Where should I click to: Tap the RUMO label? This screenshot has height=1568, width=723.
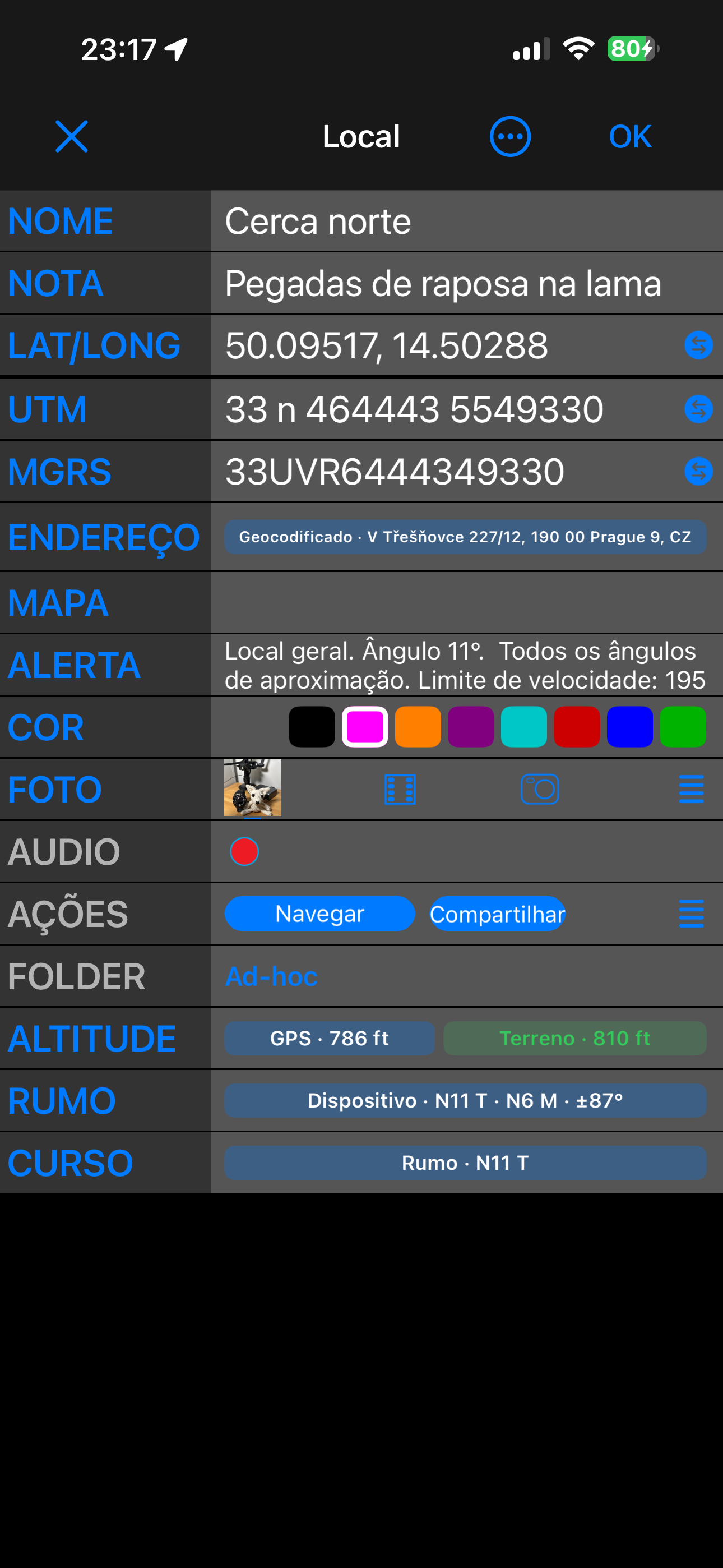(62, 1101)
